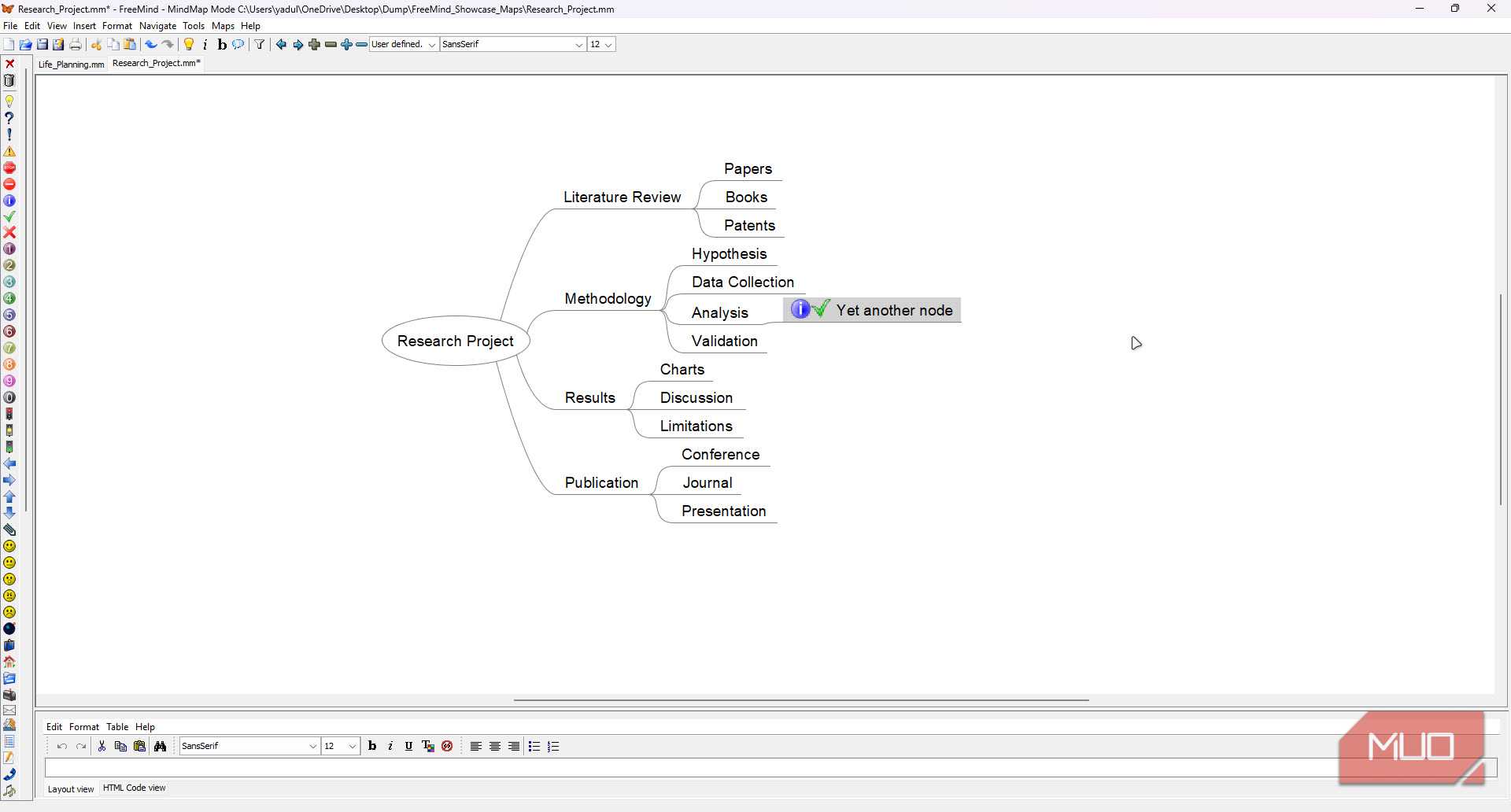1511x812 pixels.
Task: Click the Data Collection node
Action: coord(742,282)
